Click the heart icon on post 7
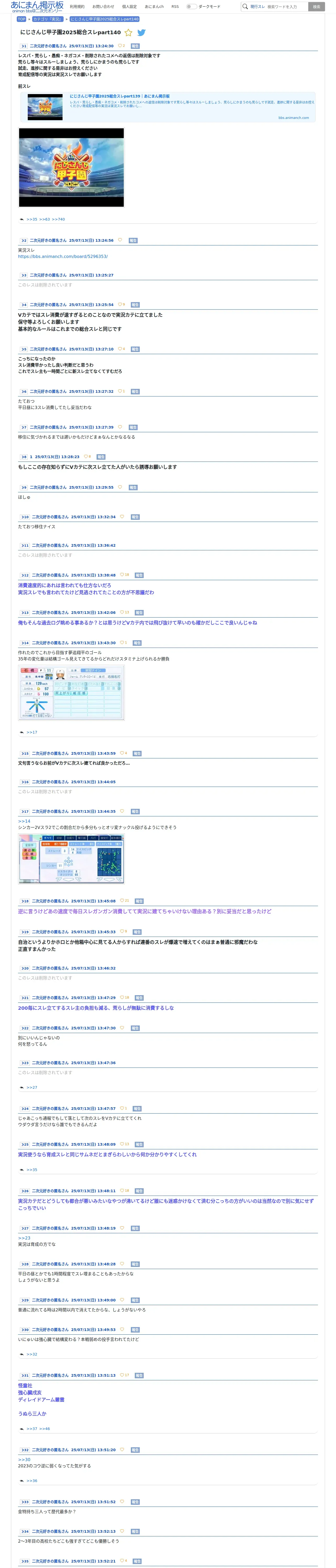Viewport: 336px width, 1568px height. [x=120, y=427]
